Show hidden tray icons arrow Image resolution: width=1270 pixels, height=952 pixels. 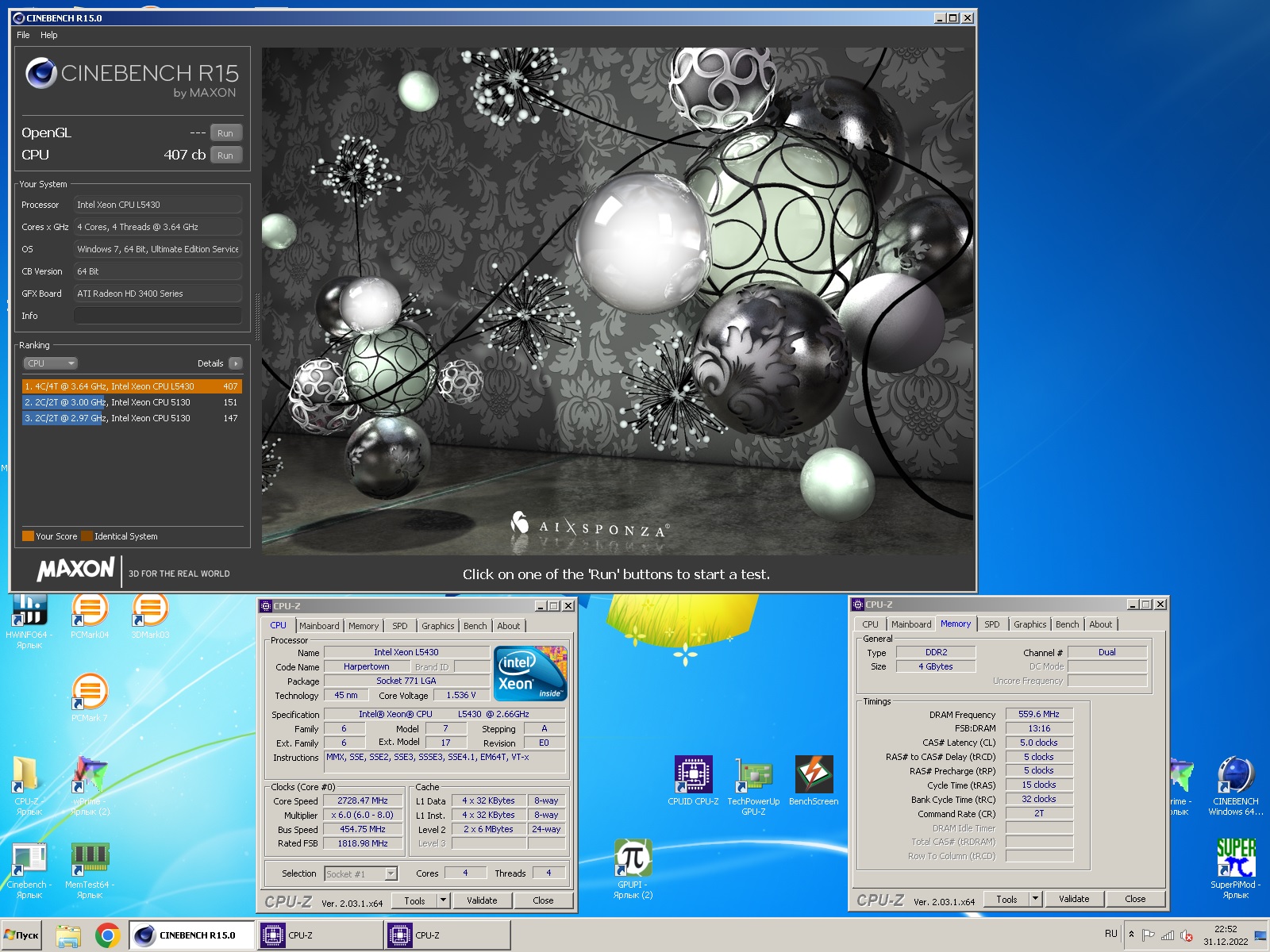click(x=1131, y=935)
